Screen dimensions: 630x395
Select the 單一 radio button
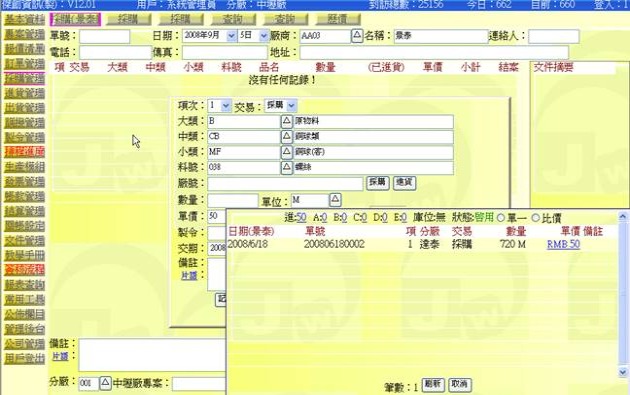(501, 218)
